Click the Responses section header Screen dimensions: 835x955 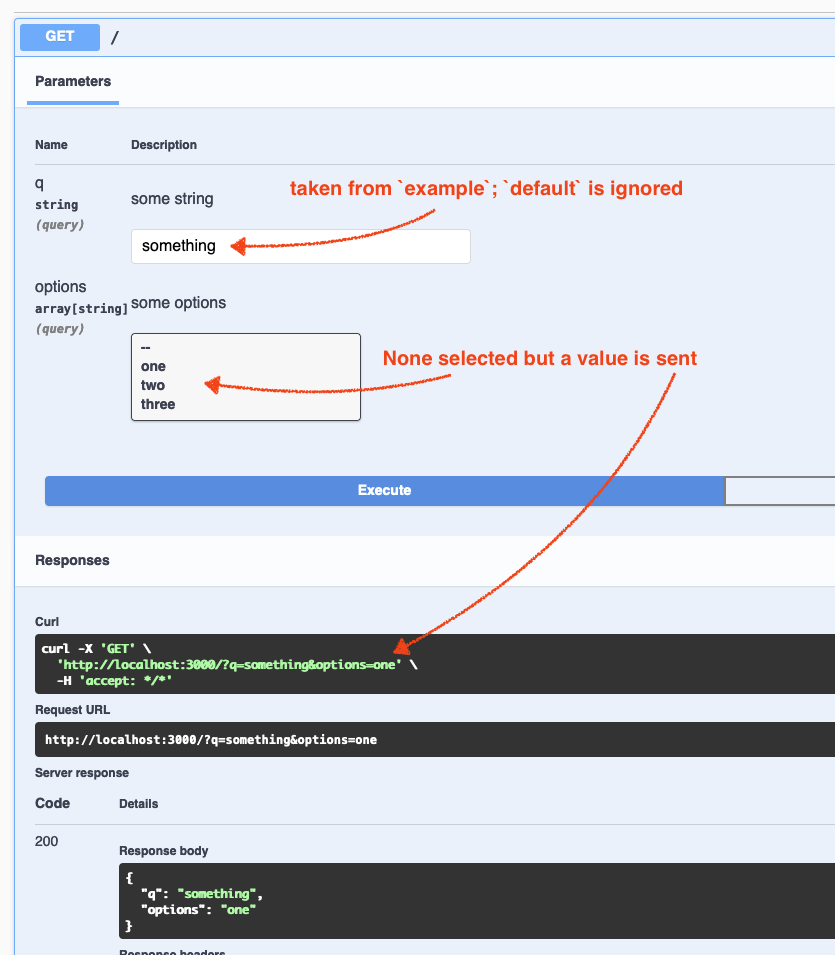72,560
